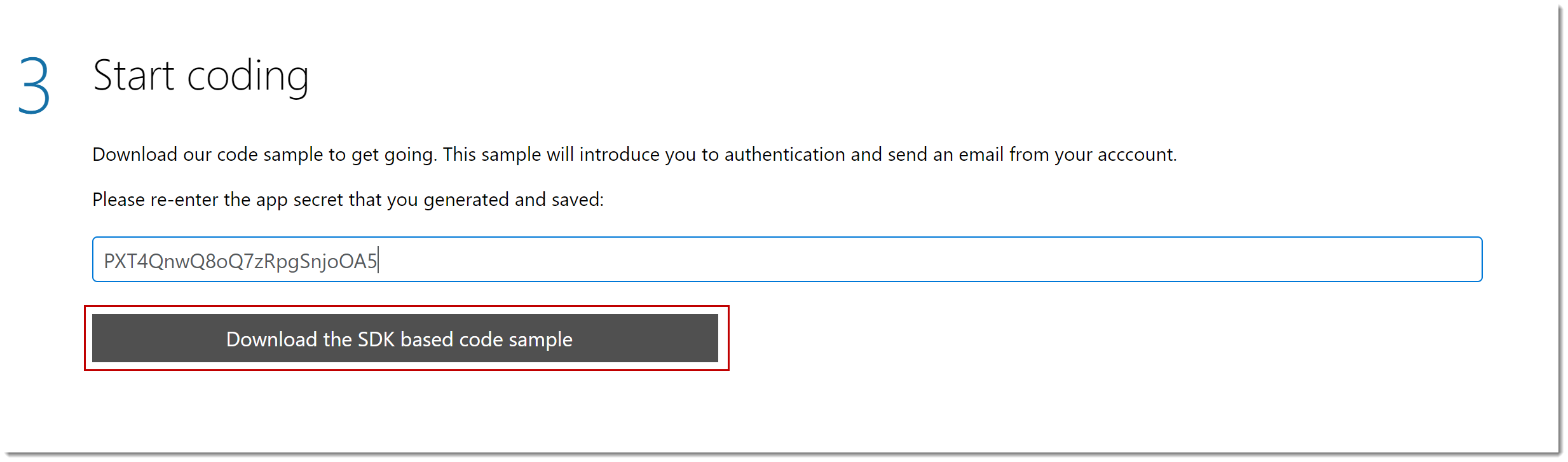Viewport: 1568px width, 462px height.
Task: Click the word authentication in the description
Action: (784, 154)
